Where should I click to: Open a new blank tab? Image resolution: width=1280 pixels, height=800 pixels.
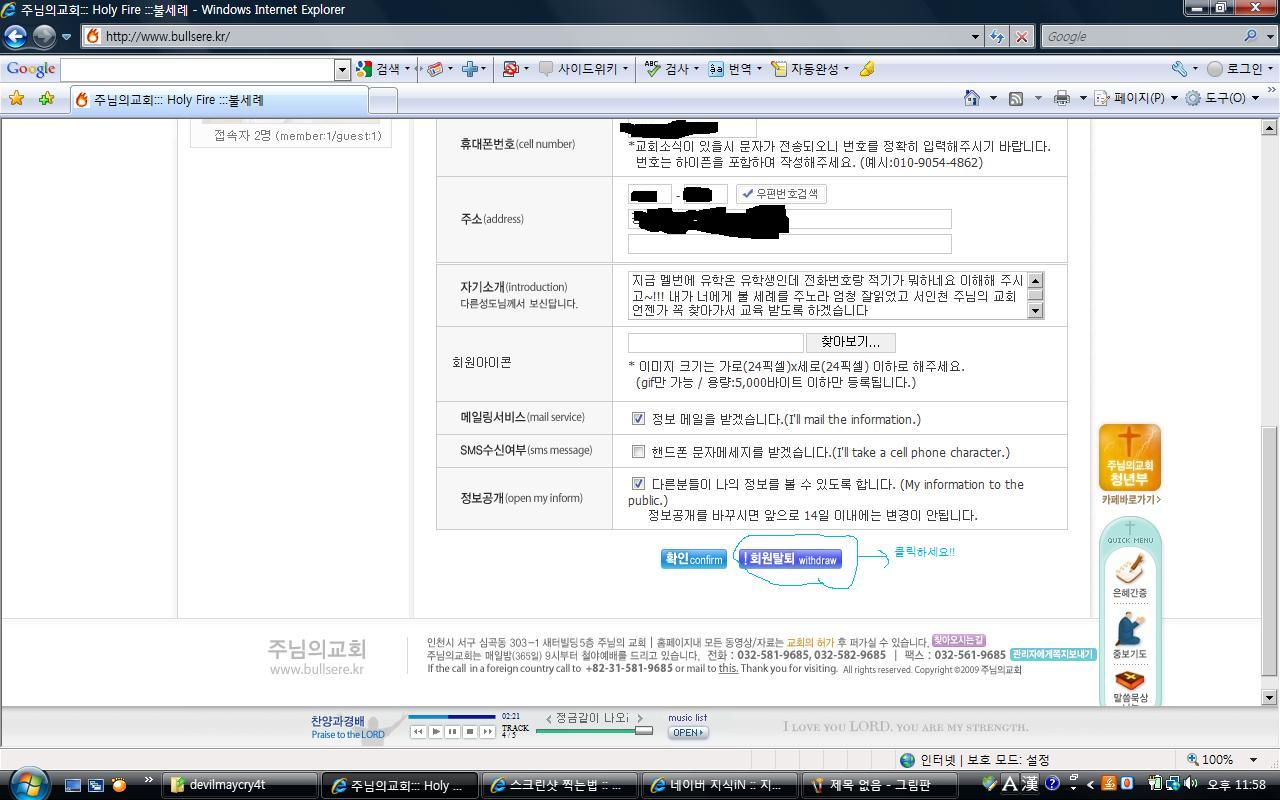click(383, 100)
